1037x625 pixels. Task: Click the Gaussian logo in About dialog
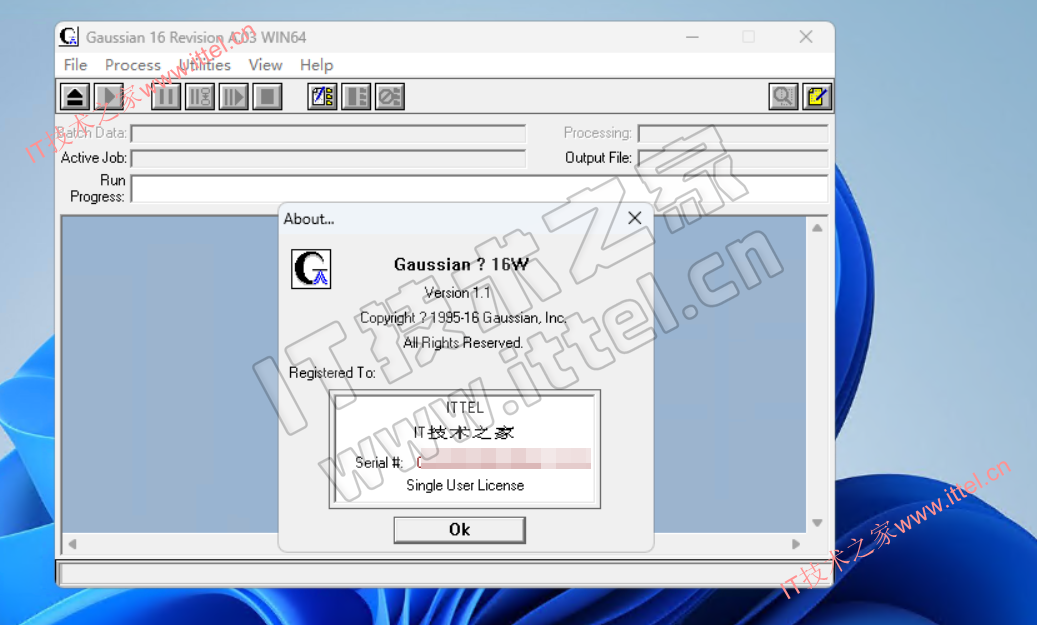pos(311,269)
